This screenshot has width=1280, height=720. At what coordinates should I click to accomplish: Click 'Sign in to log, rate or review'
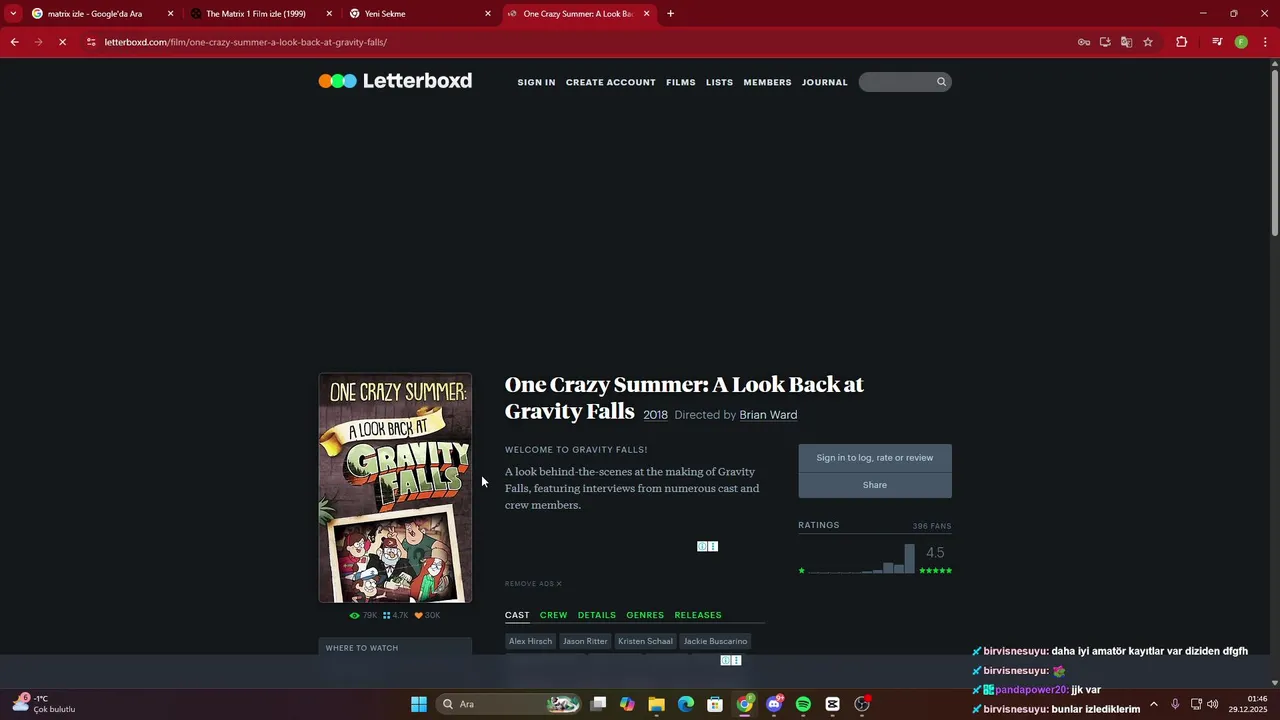coord(875,458)
